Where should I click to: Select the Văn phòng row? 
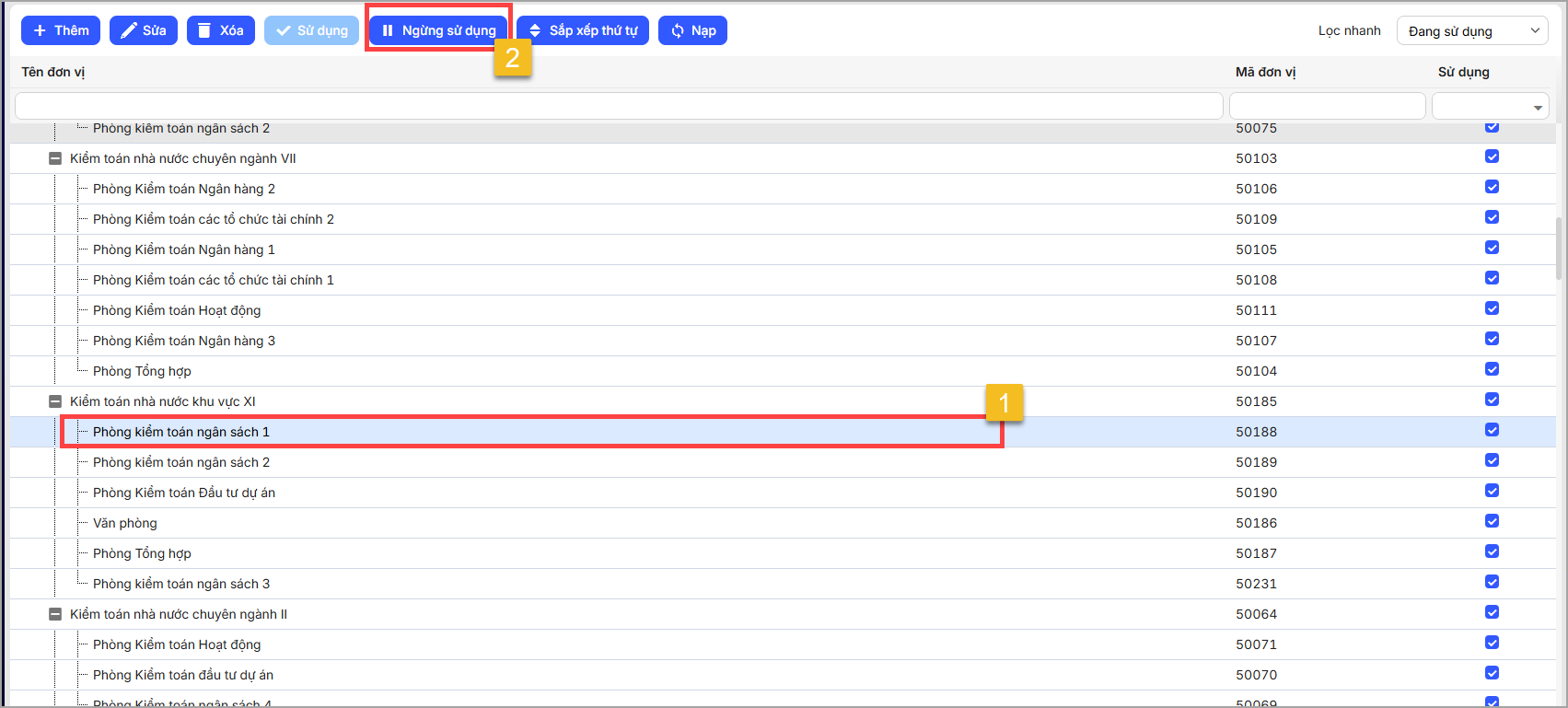[125, 523]
